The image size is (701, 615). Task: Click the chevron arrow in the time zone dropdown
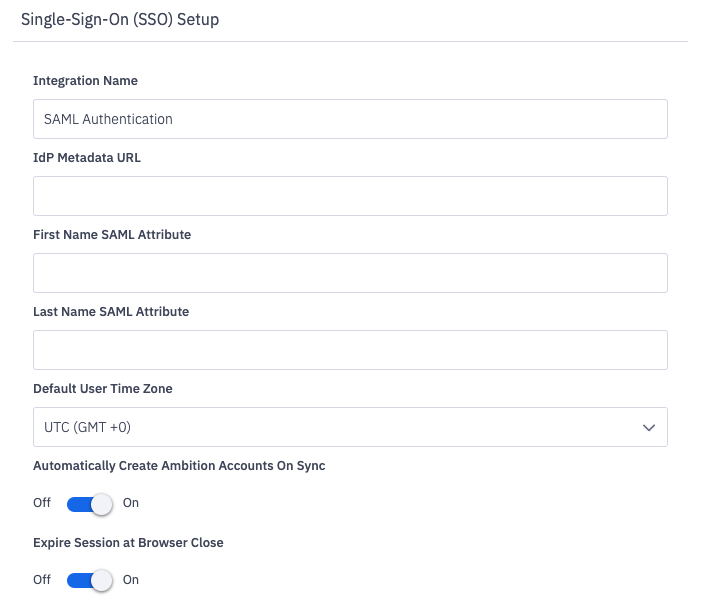pos(649,428)
